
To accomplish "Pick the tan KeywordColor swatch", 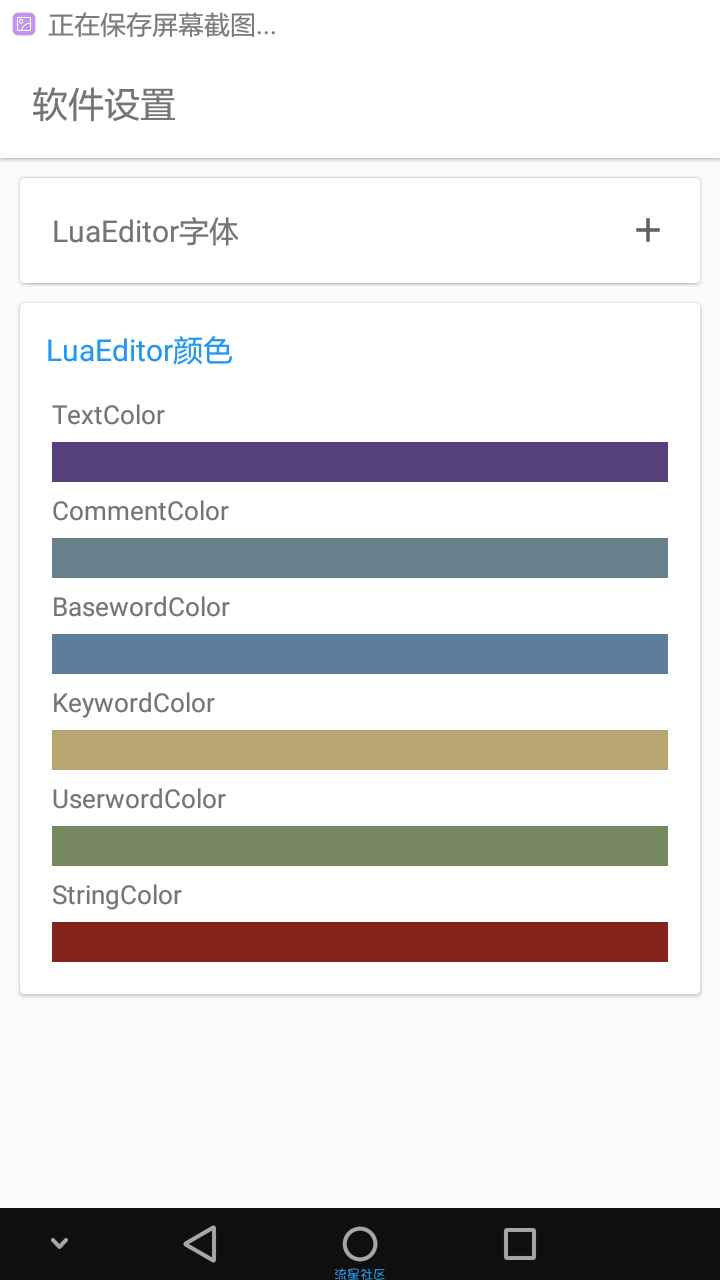I will coord(360,750).
